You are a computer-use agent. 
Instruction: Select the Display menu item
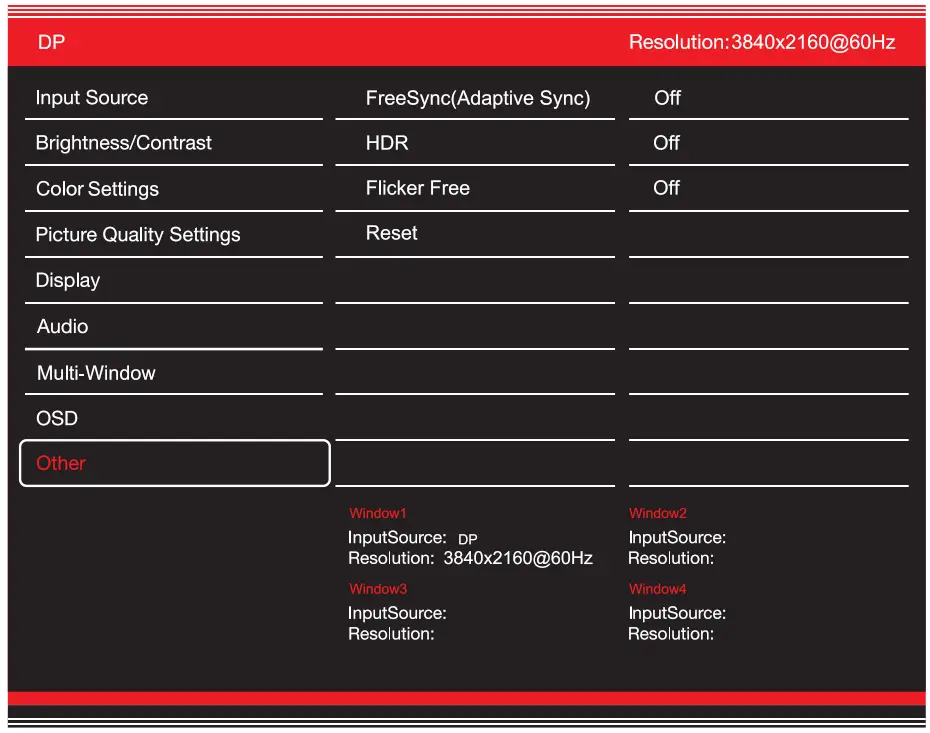click(x=174, y=280)
